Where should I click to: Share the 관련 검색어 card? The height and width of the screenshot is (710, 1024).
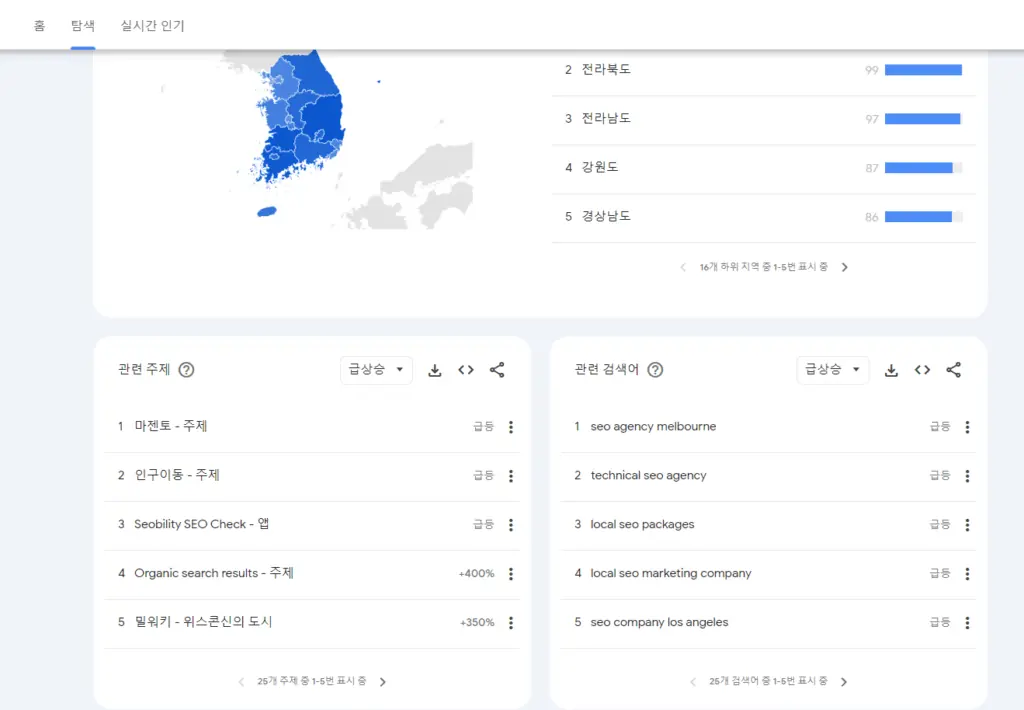coord(953,370)
